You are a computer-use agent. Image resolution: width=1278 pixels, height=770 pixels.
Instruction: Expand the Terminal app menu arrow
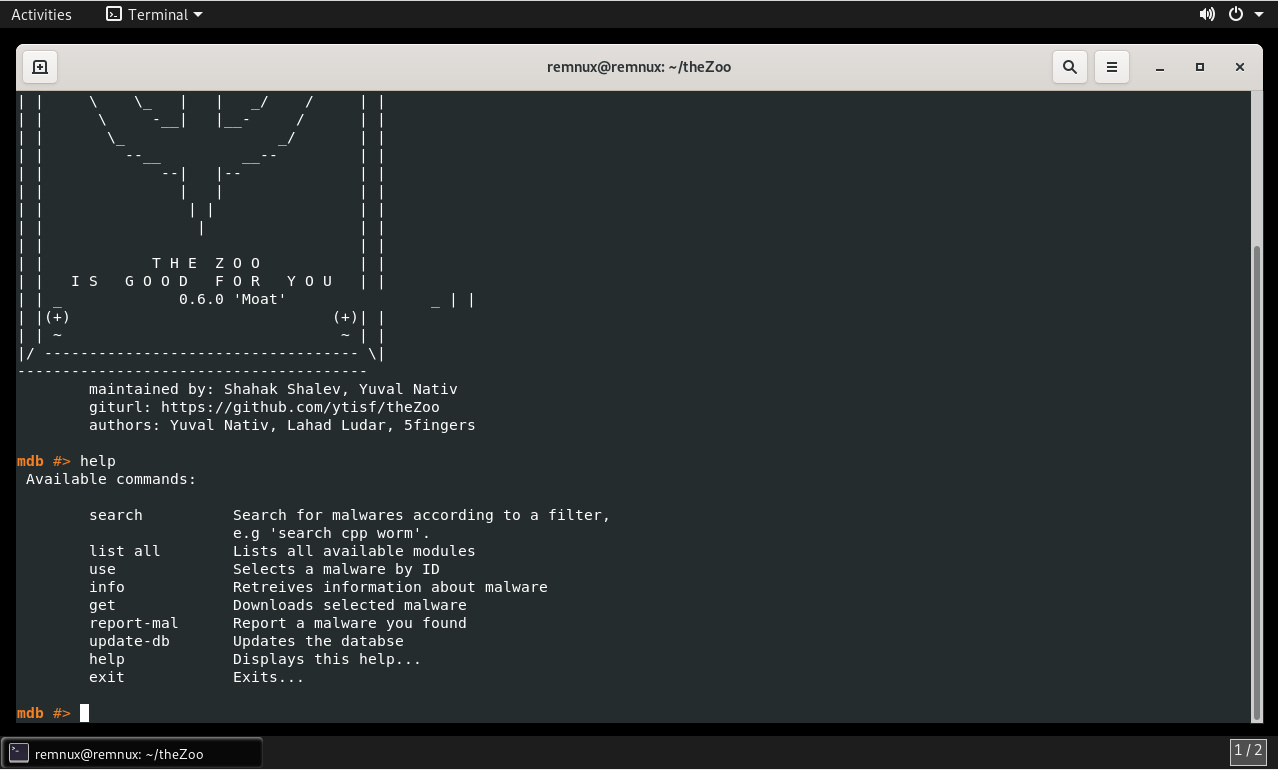(x=197, y=15)
